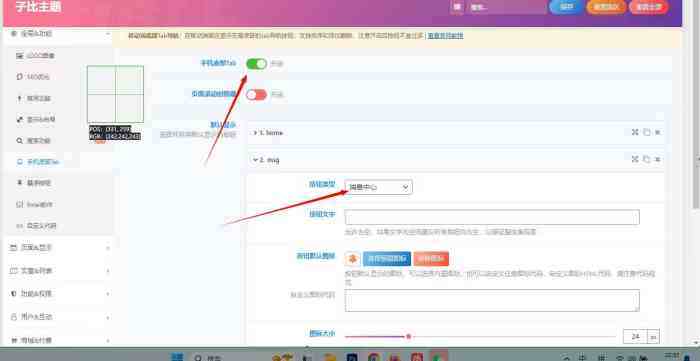The height and width of the screenshot is (361, 700).
Task: Click the red delete-icon button
Action: (x=431, y=259)
